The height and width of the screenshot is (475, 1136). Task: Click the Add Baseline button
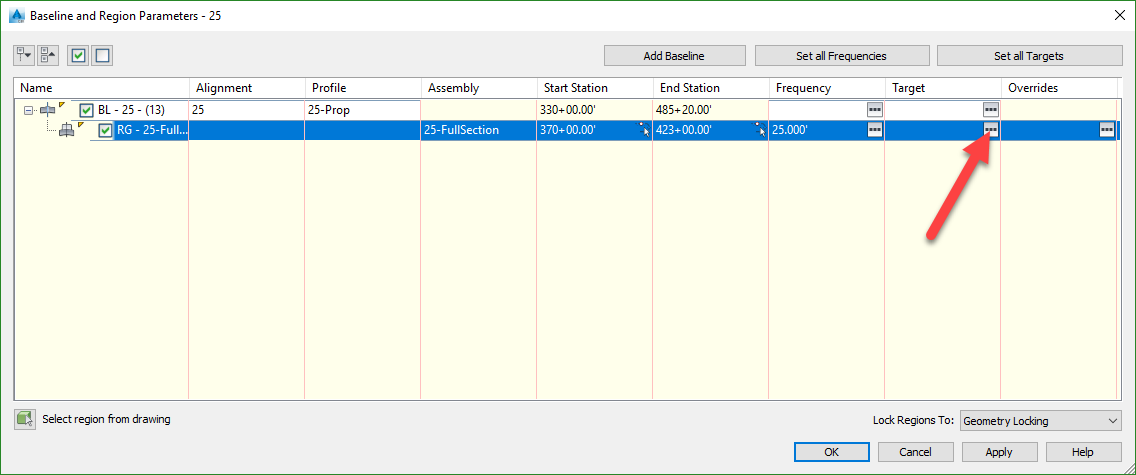click(x=674, y=56)
